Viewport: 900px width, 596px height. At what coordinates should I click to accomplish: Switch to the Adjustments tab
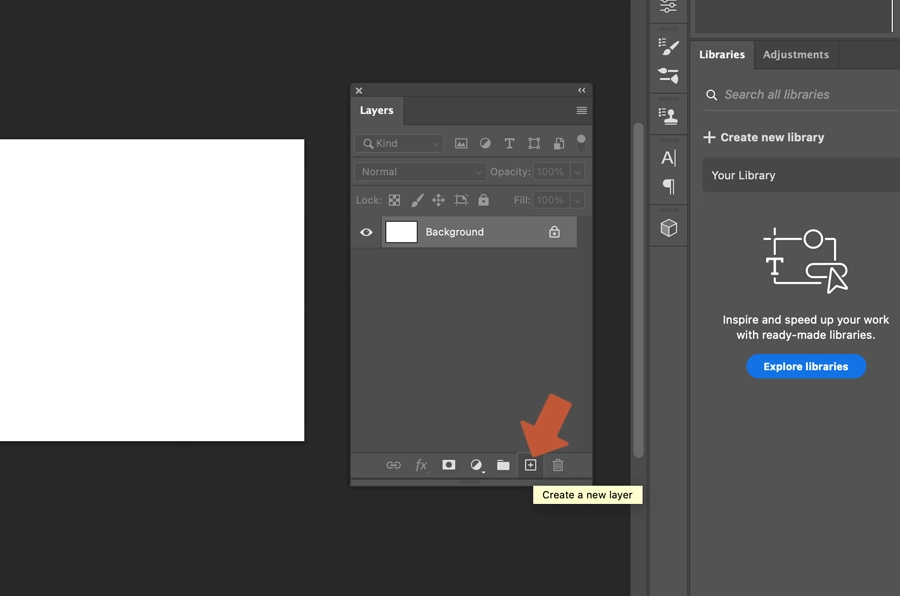(x=796, y=54)
